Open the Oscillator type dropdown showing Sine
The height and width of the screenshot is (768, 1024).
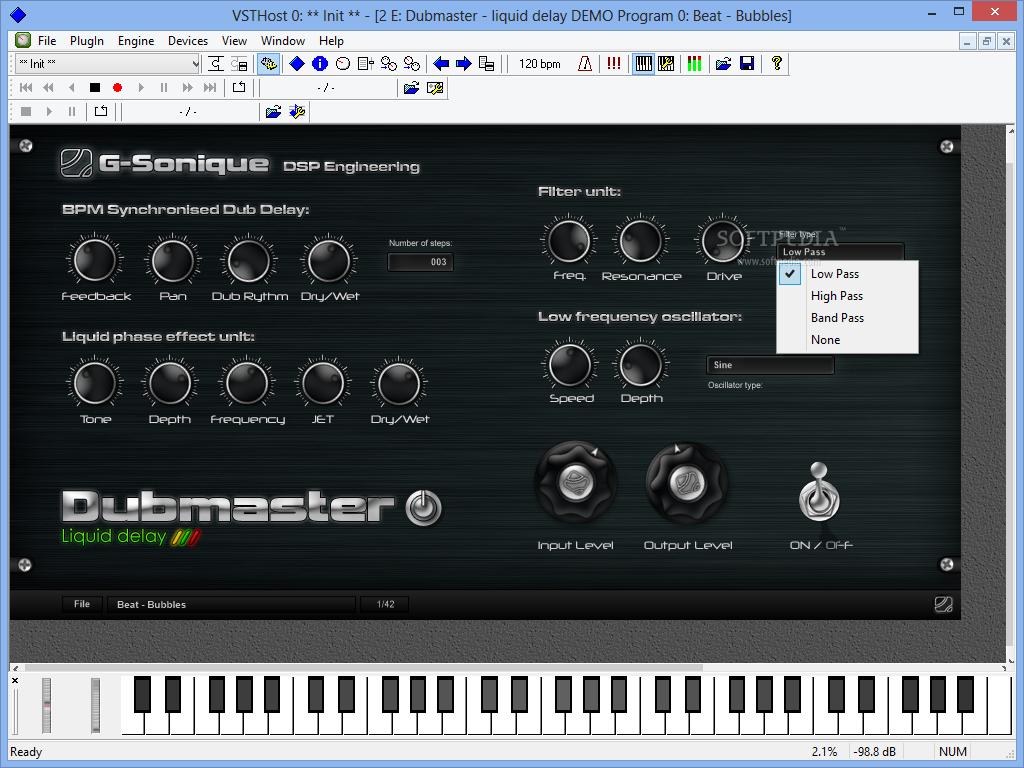771,365
